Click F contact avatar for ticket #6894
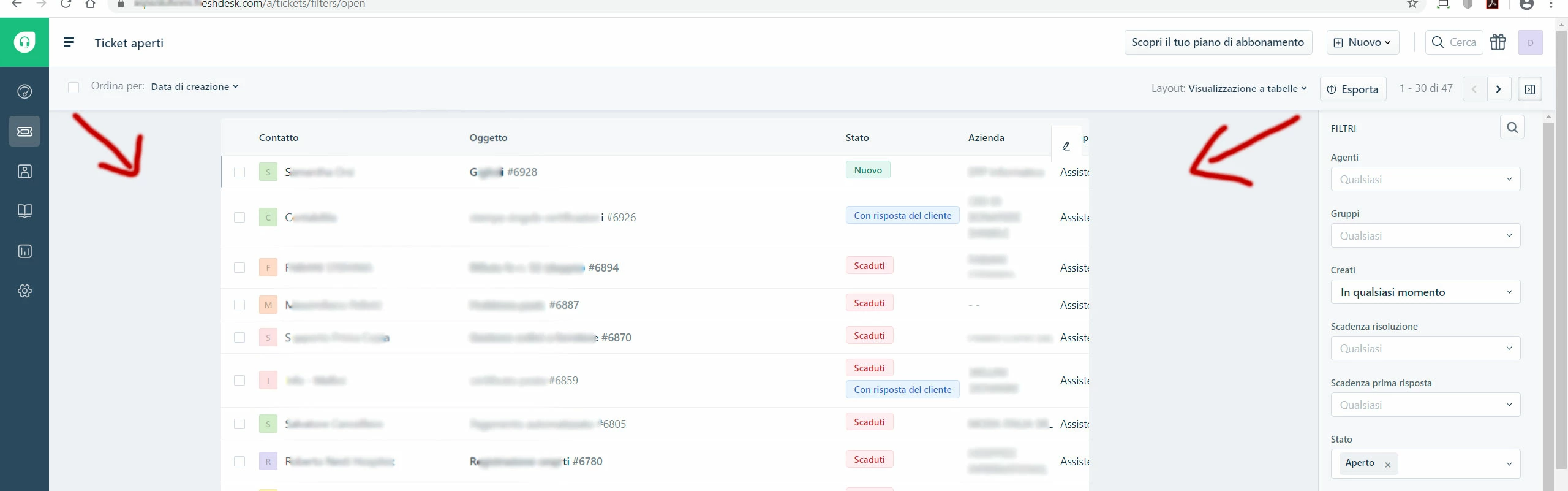The height and width of the screenshot is (491, 1568). click(268, 267)
